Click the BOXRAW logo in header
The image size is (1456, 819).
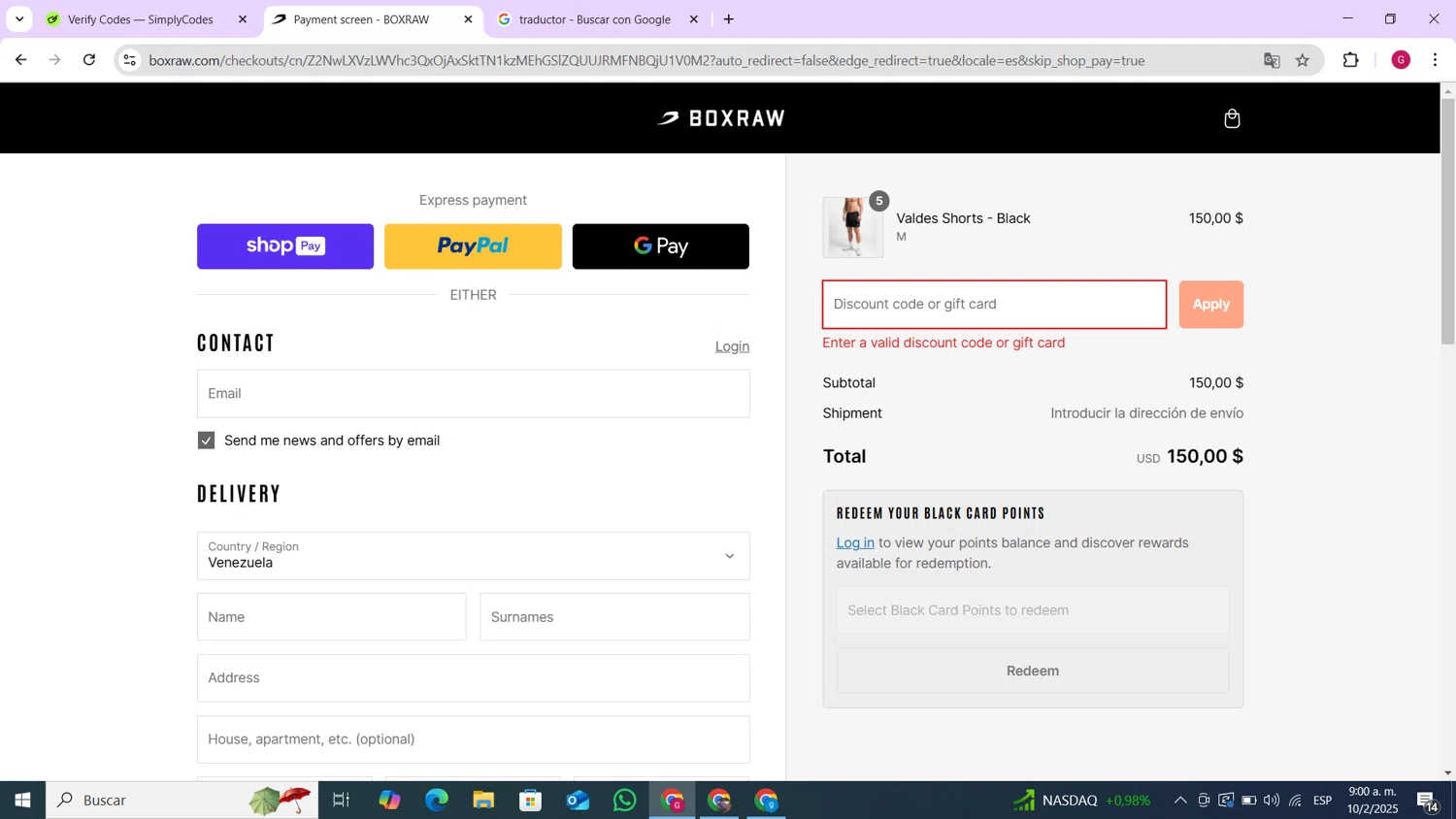pyautogui.click(x=720, y=118)
